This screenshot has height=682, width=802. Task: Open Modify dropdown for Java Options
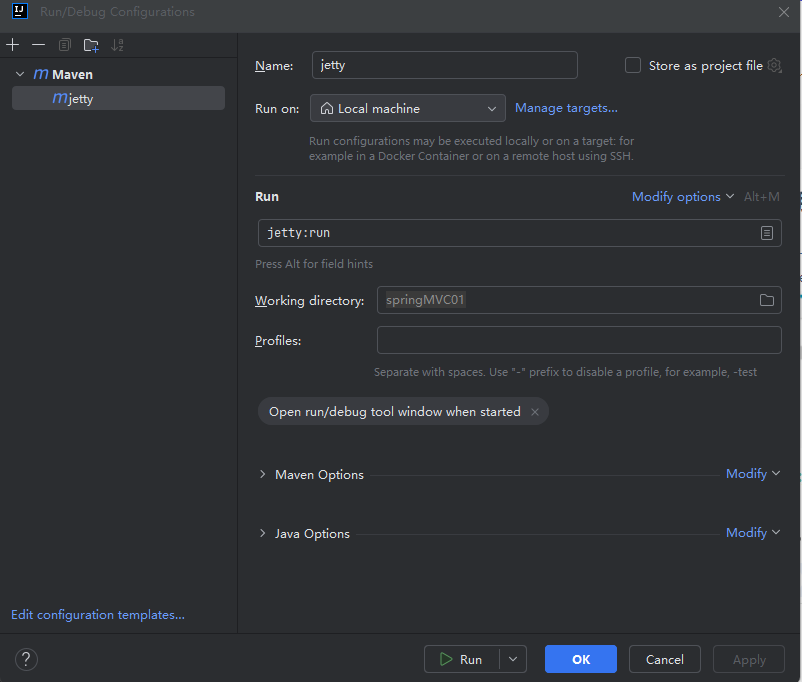click(753, 533)
